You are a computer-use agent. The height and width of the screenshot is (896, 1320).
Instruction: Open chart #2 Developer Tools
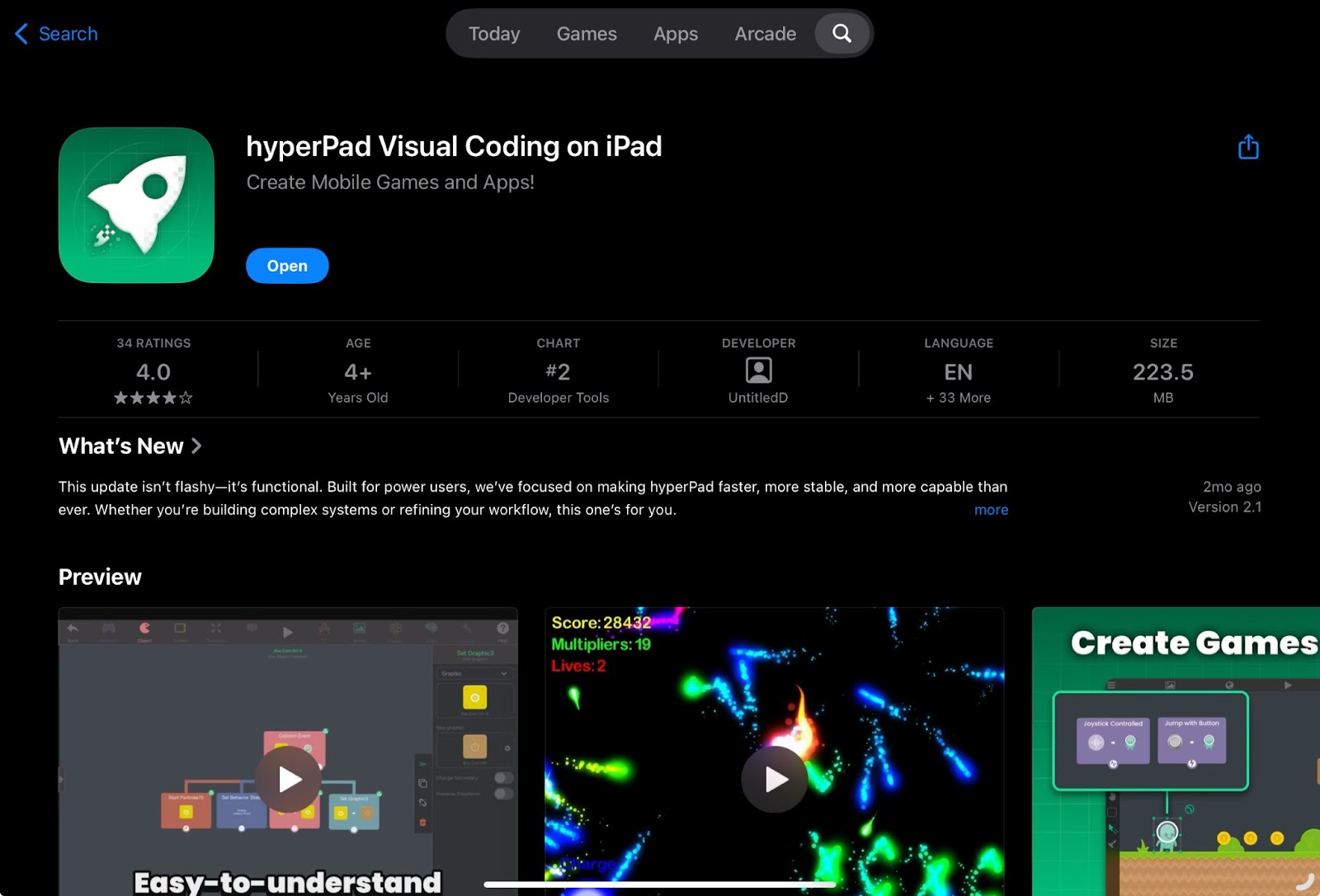(559, 371)
